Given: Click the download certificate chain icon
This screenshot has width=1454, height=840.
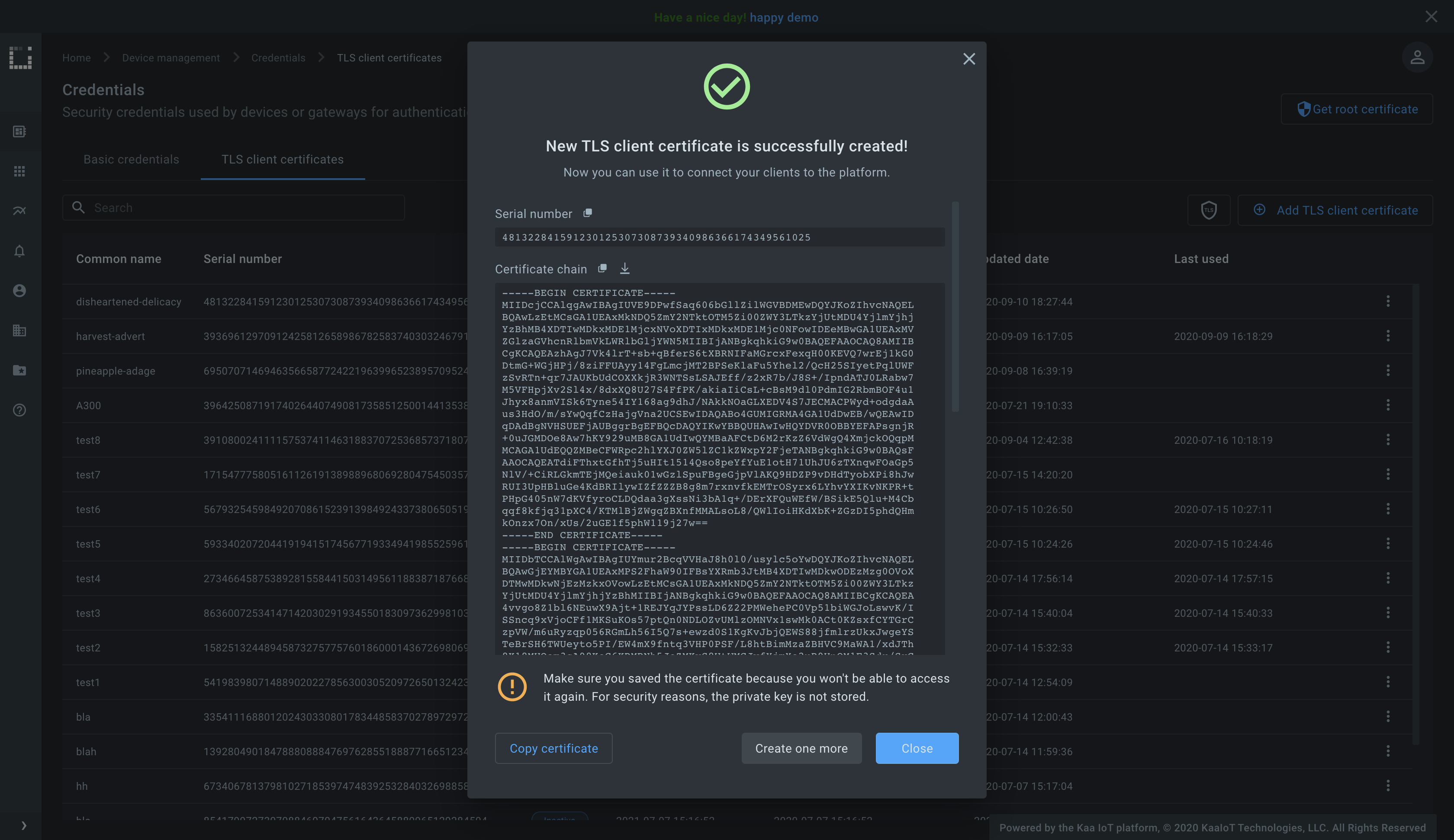Looking at the screenshot, I should coord(624,269).
